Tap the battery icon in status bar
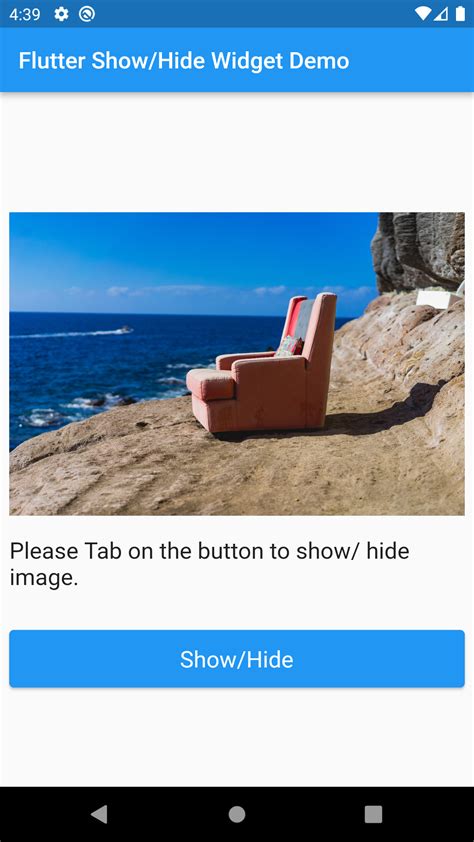Image resolution: width=474 pixels, height=842 pixels. [460, 14]
